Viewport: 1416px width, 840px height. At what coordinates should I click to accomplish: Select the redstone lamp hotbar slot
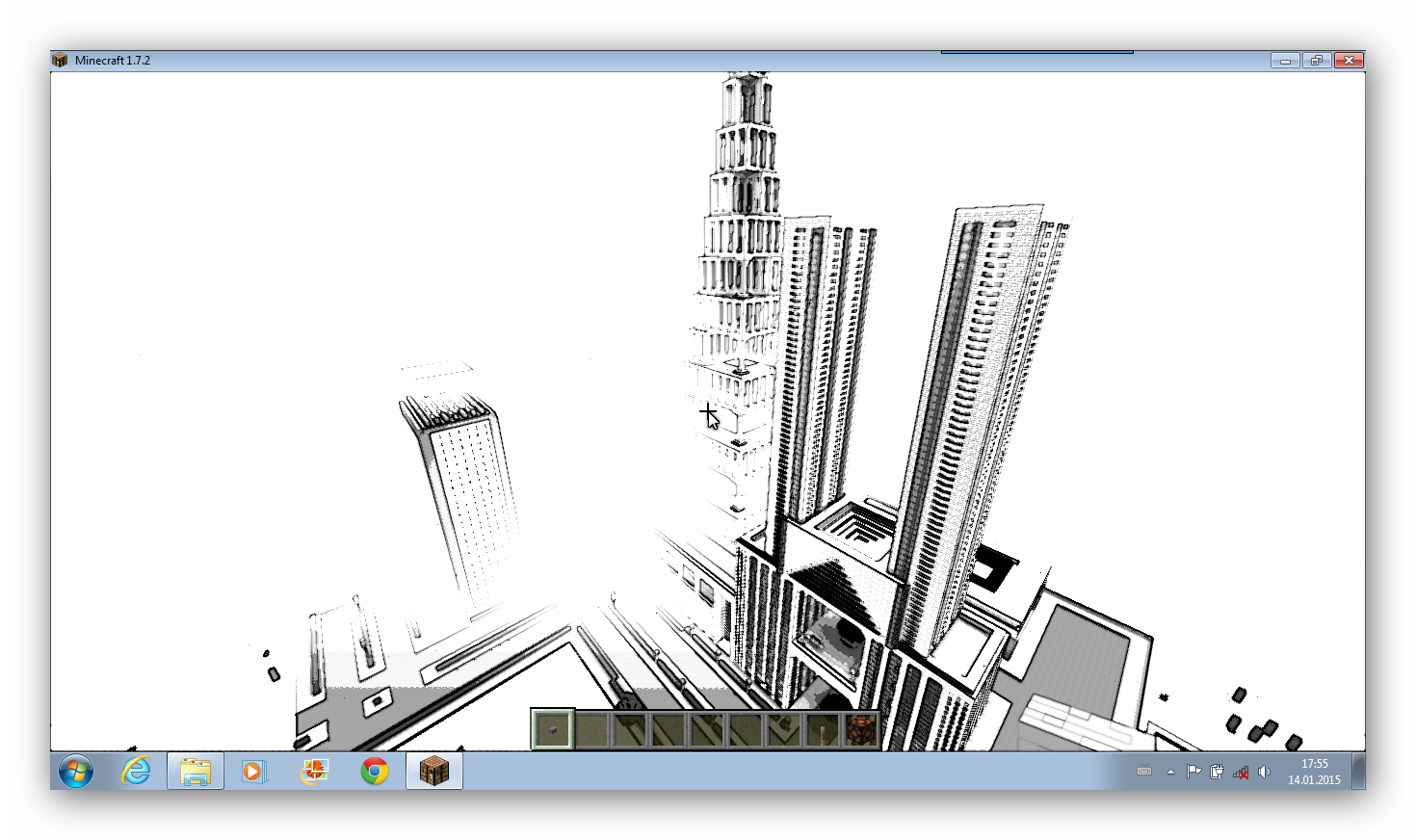[x=861, y=729]
